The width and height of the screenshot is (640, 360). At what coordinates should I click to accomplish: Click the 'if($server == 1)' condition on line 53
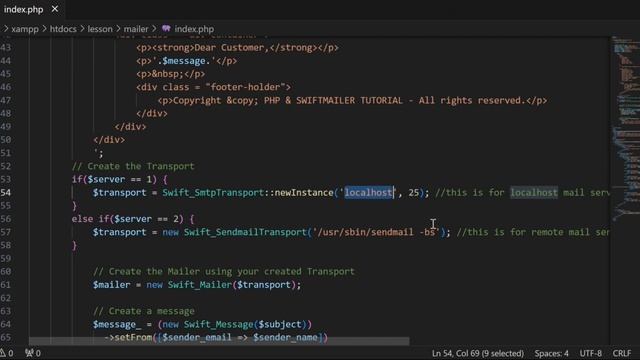click(114, 180)
